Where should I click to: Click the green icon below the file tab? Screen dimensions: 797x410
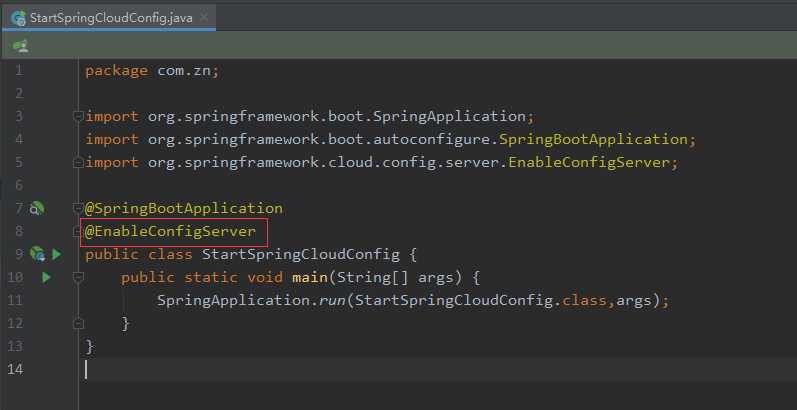pos(20,46)
